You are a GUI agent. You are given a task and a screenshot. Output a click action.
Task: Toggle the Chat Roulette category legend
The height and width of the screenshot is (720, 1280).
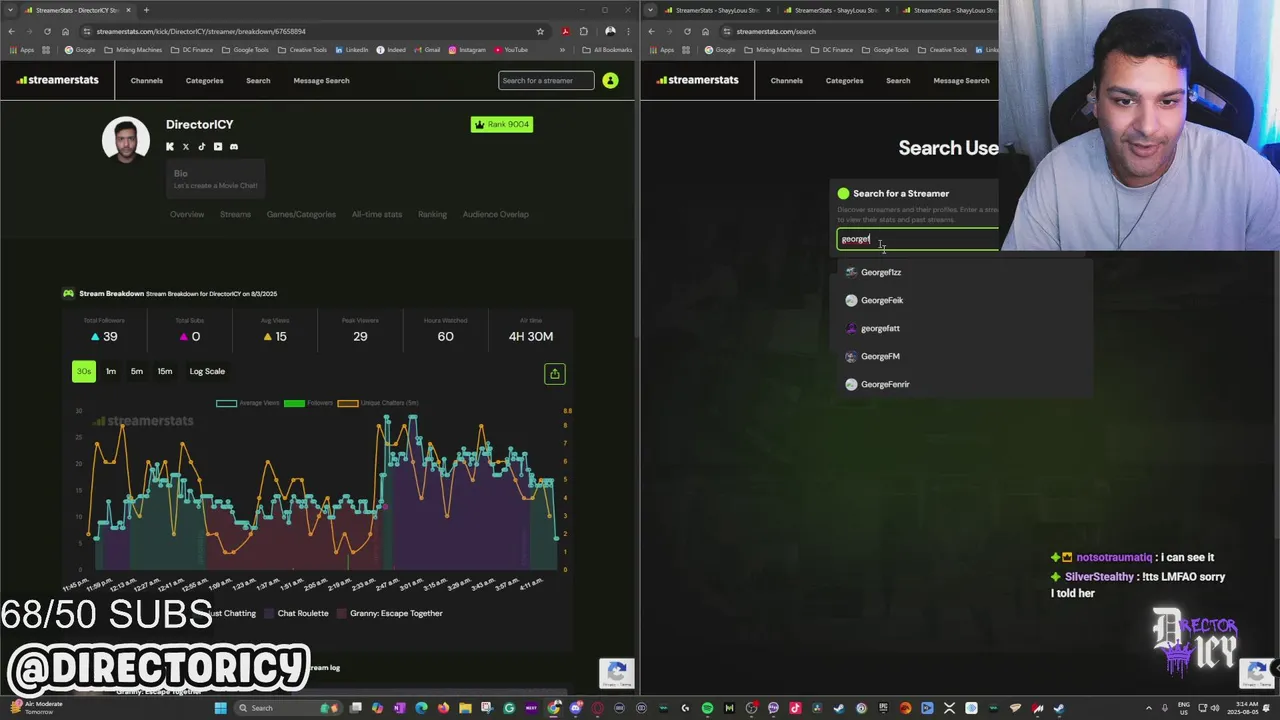tap(297, 613)
